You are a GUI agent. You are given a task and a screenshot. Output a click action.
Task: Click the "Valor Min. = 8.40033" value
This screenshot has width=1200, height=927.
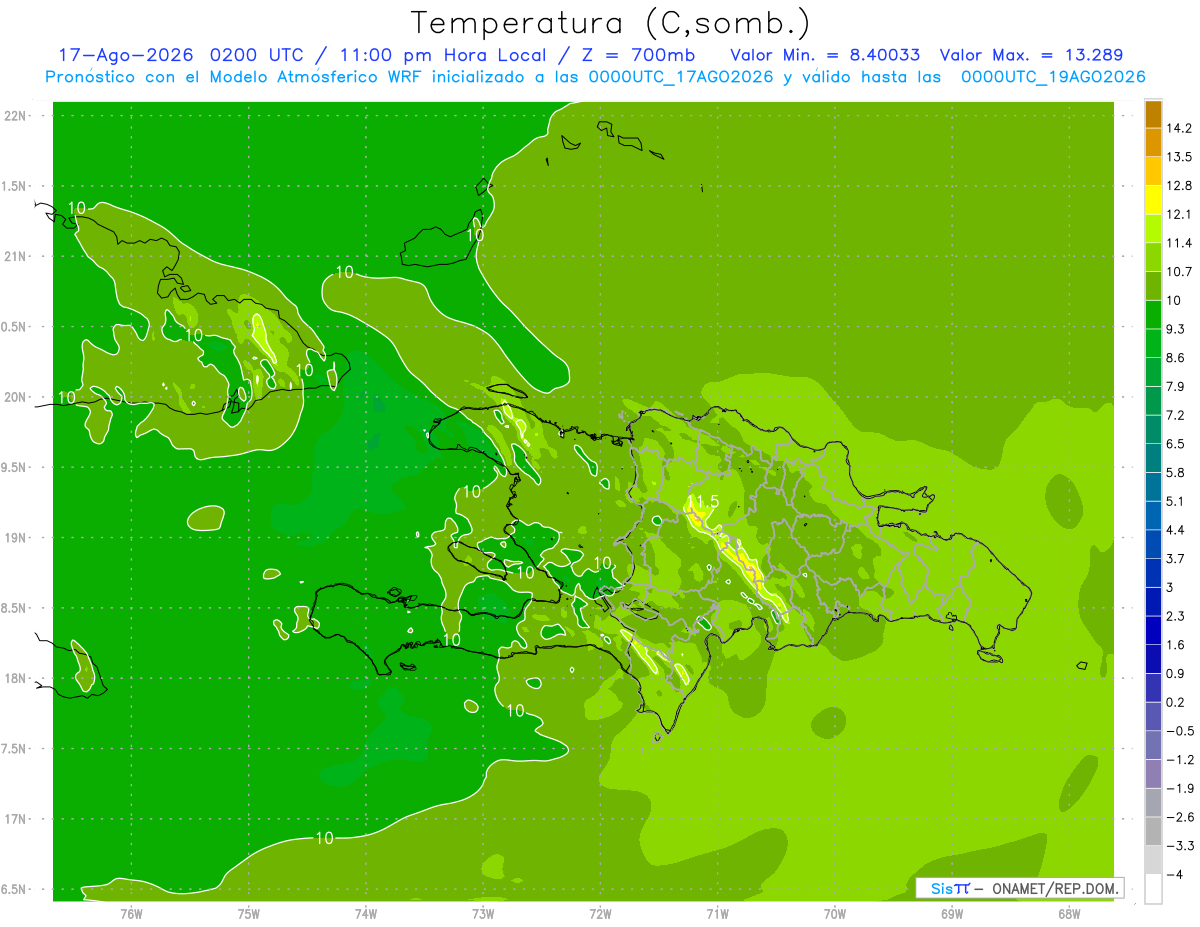pyautogui.click(x=825, y=55)
